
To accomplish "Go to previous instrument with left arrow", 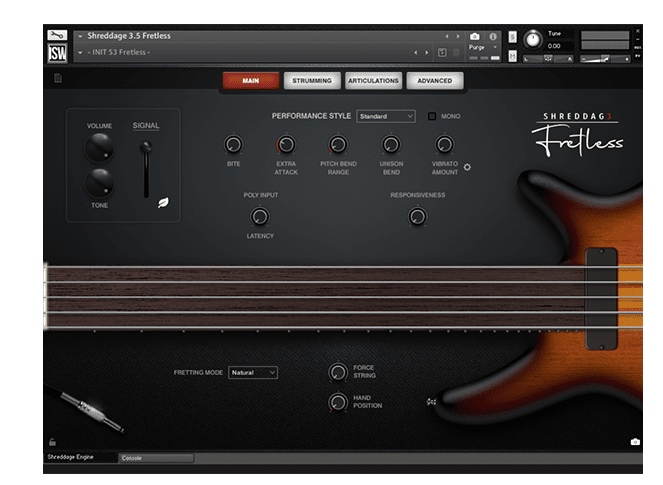I will (x=447, y=36).
